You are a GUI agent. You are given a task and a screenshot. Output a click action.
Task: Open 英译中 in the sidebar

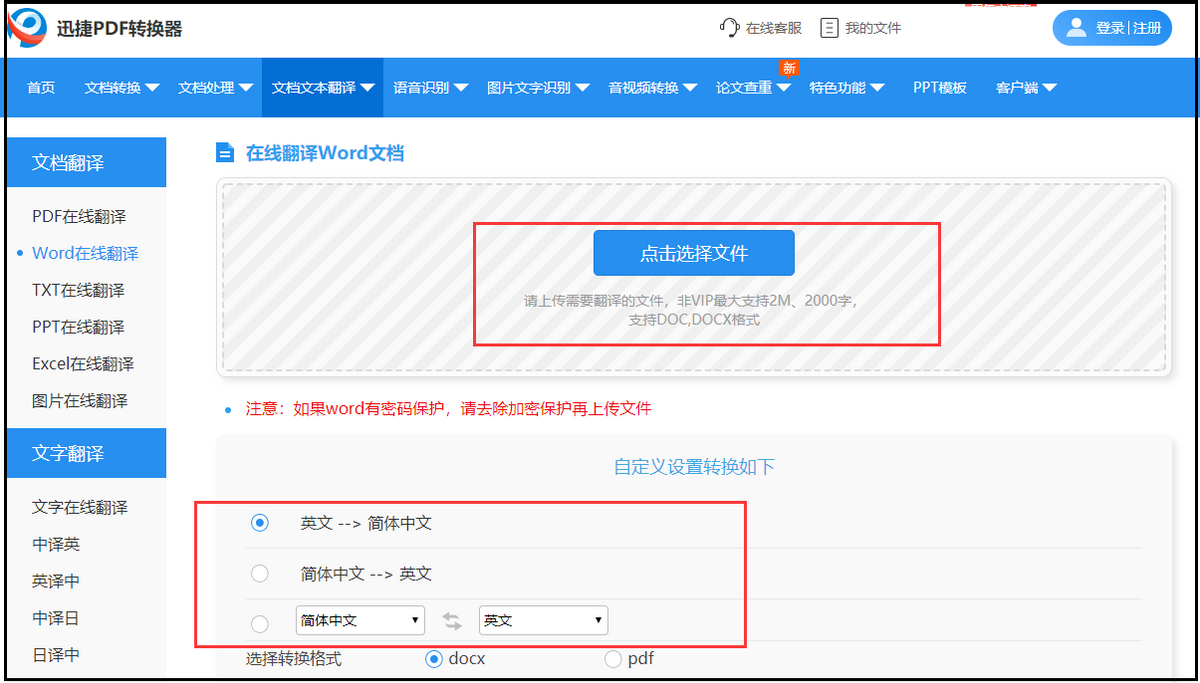56,582
